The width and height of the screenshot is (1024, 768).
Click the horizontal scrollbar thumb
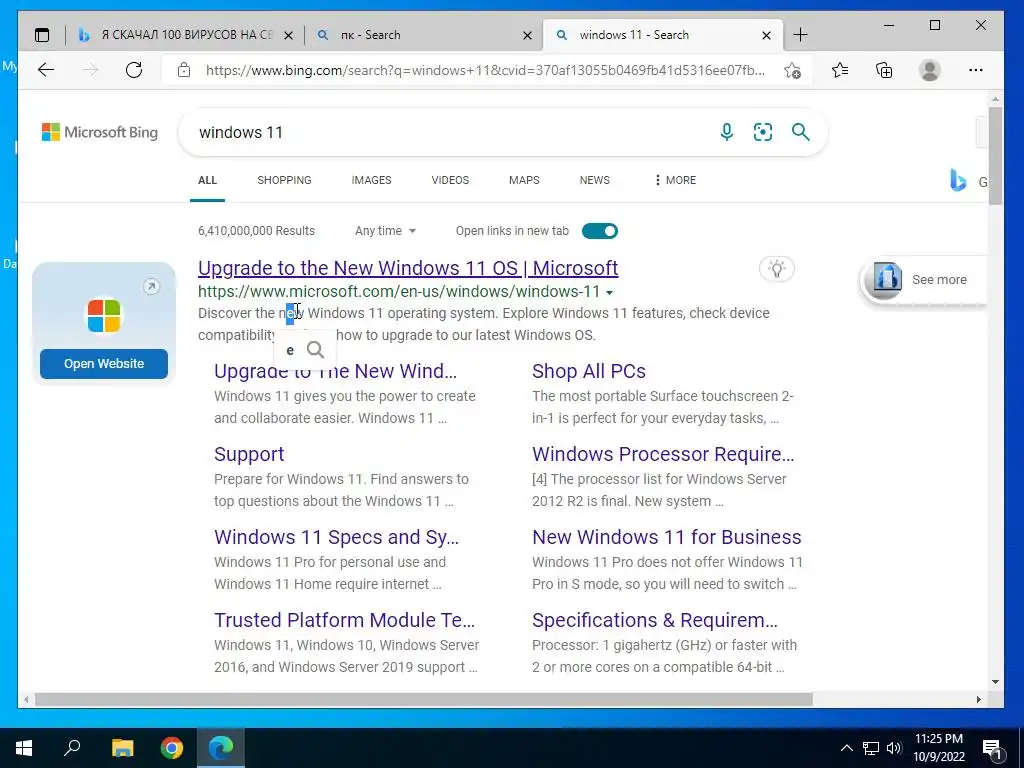click(423, 699)
